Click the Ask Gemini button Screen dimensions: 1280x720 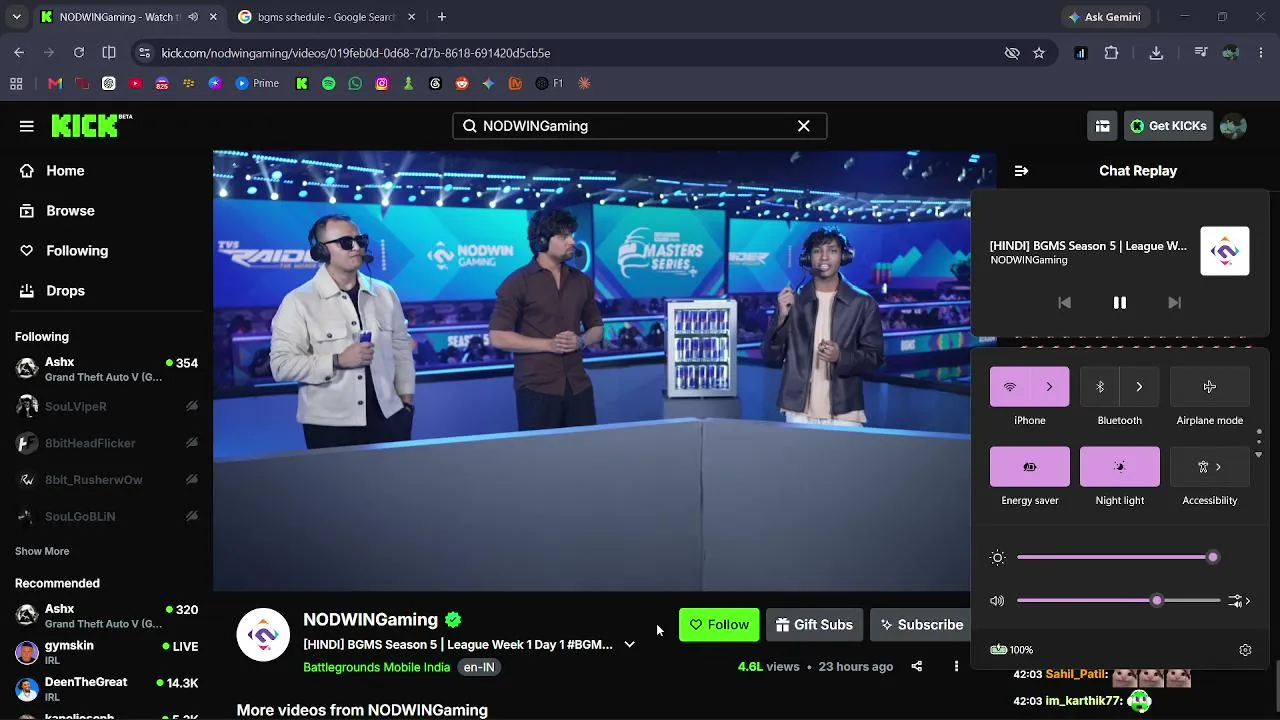click(1104, 17)
